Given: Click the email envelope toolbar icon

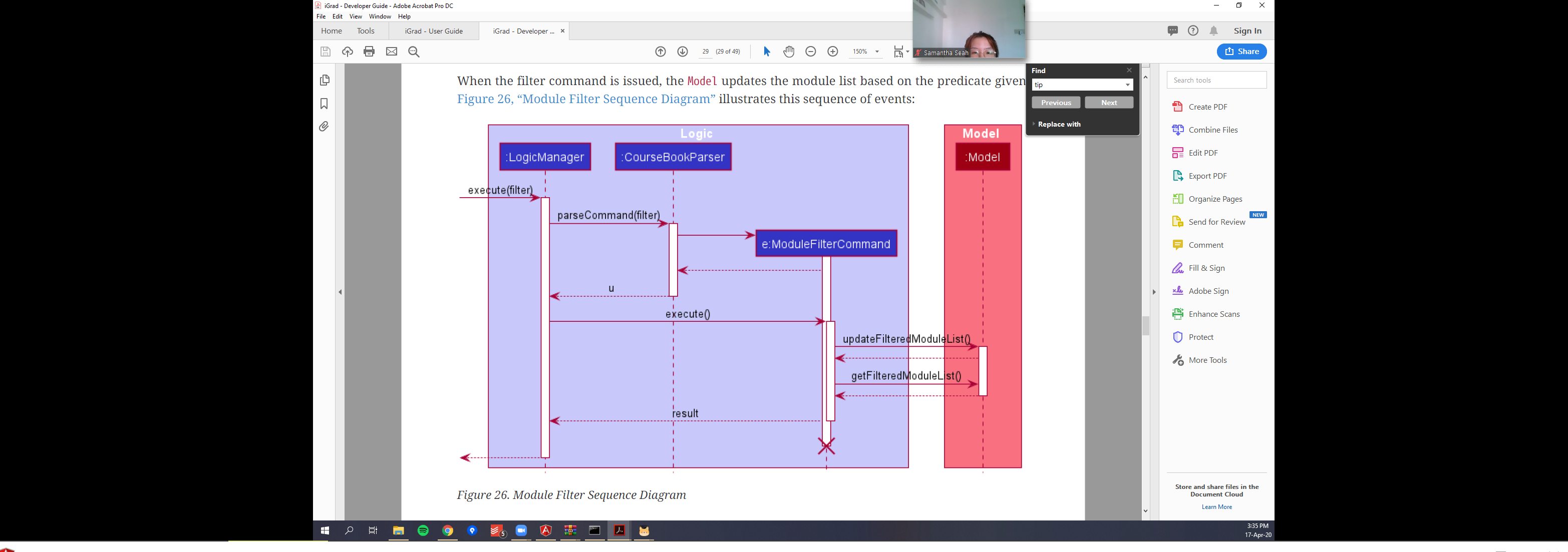Looking at the screenshot, I should click(x=392, y=52).
